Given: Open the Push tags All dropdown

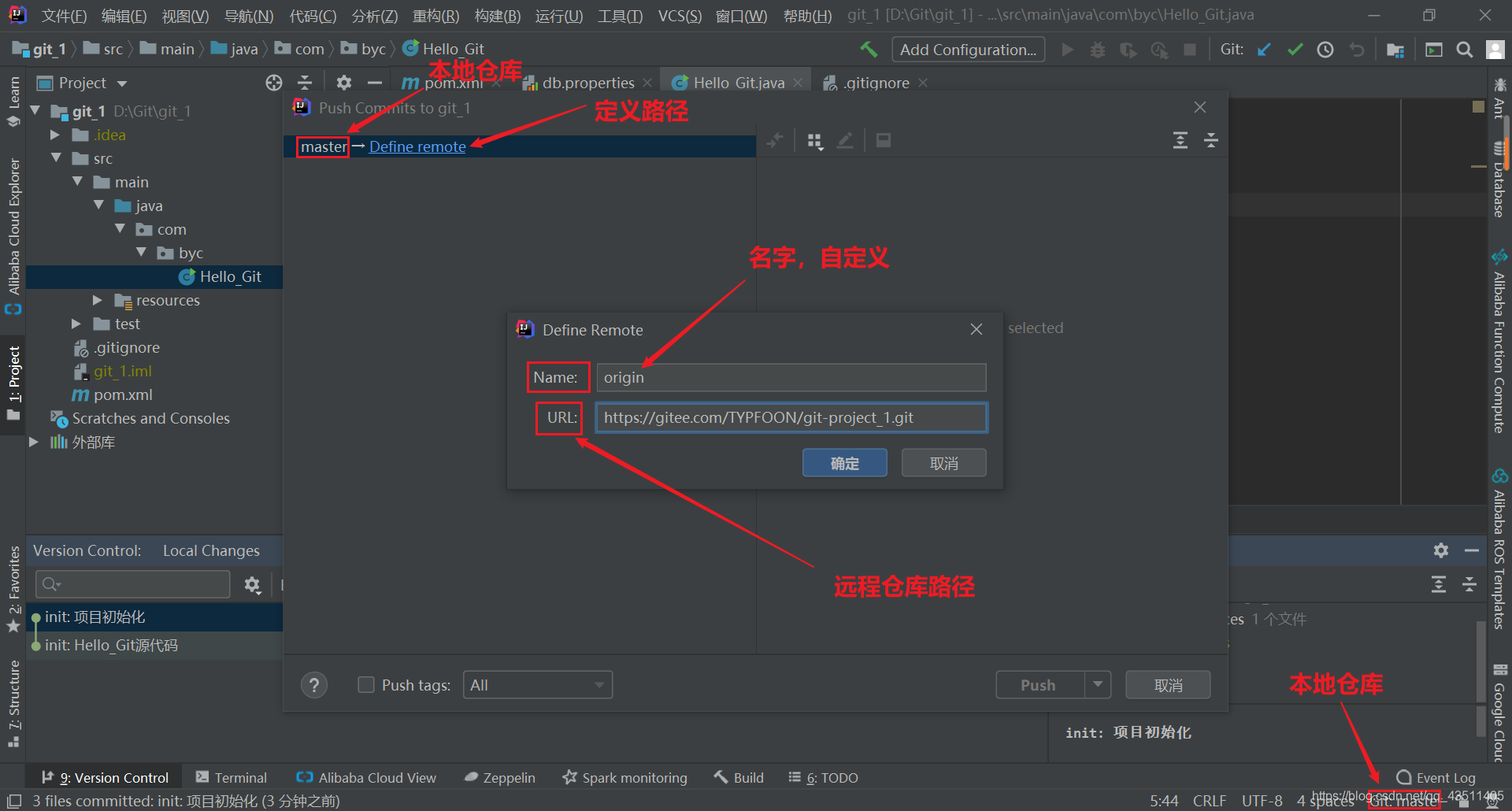Looking at the screenshot, I should (537, 685).
